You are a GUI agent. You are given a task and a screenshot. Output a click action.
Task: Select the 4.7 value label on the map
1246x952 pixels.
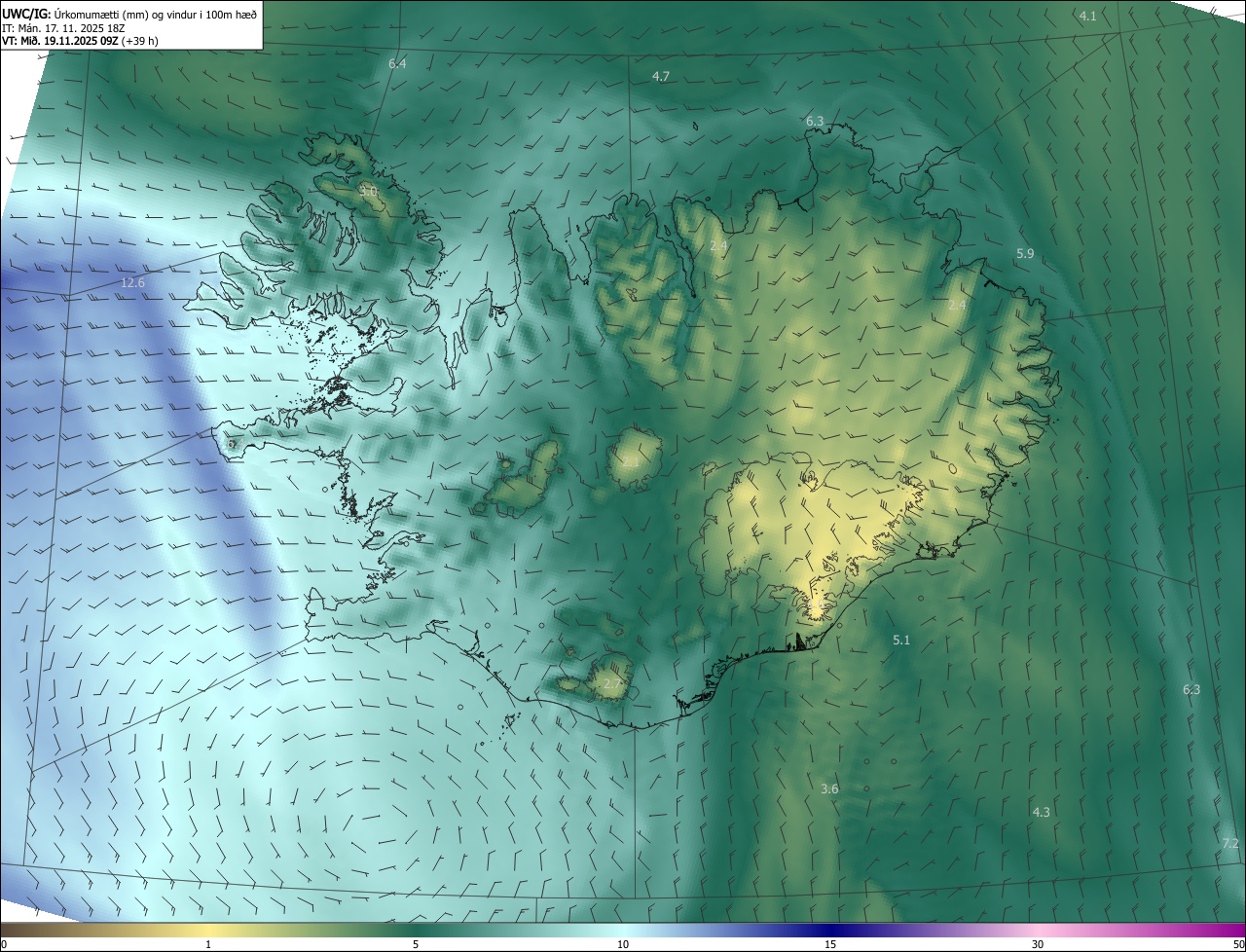[661, 76]
